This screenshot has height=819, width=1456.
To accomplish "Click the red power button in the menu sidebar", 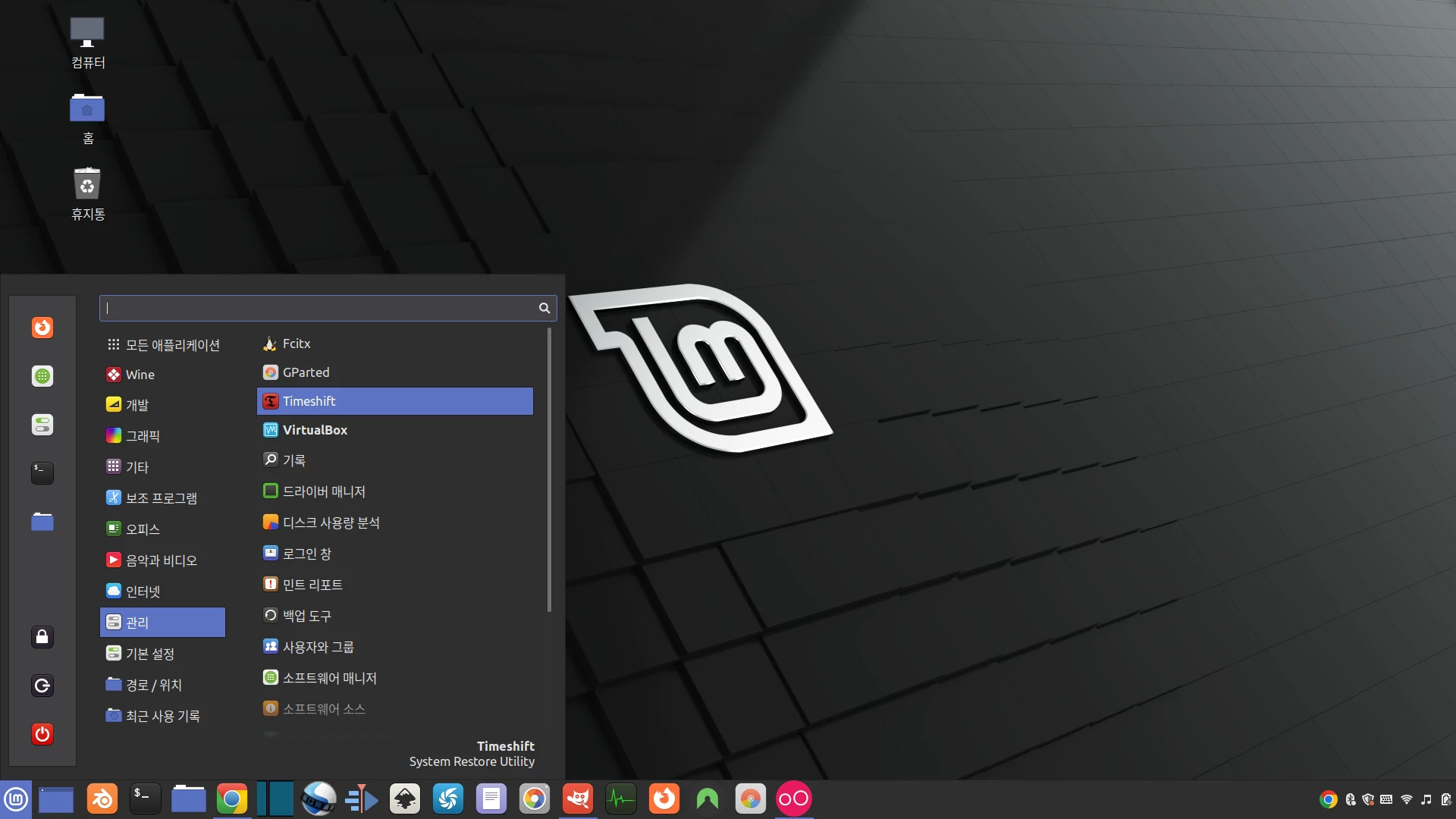I will (x=42, y=734).
